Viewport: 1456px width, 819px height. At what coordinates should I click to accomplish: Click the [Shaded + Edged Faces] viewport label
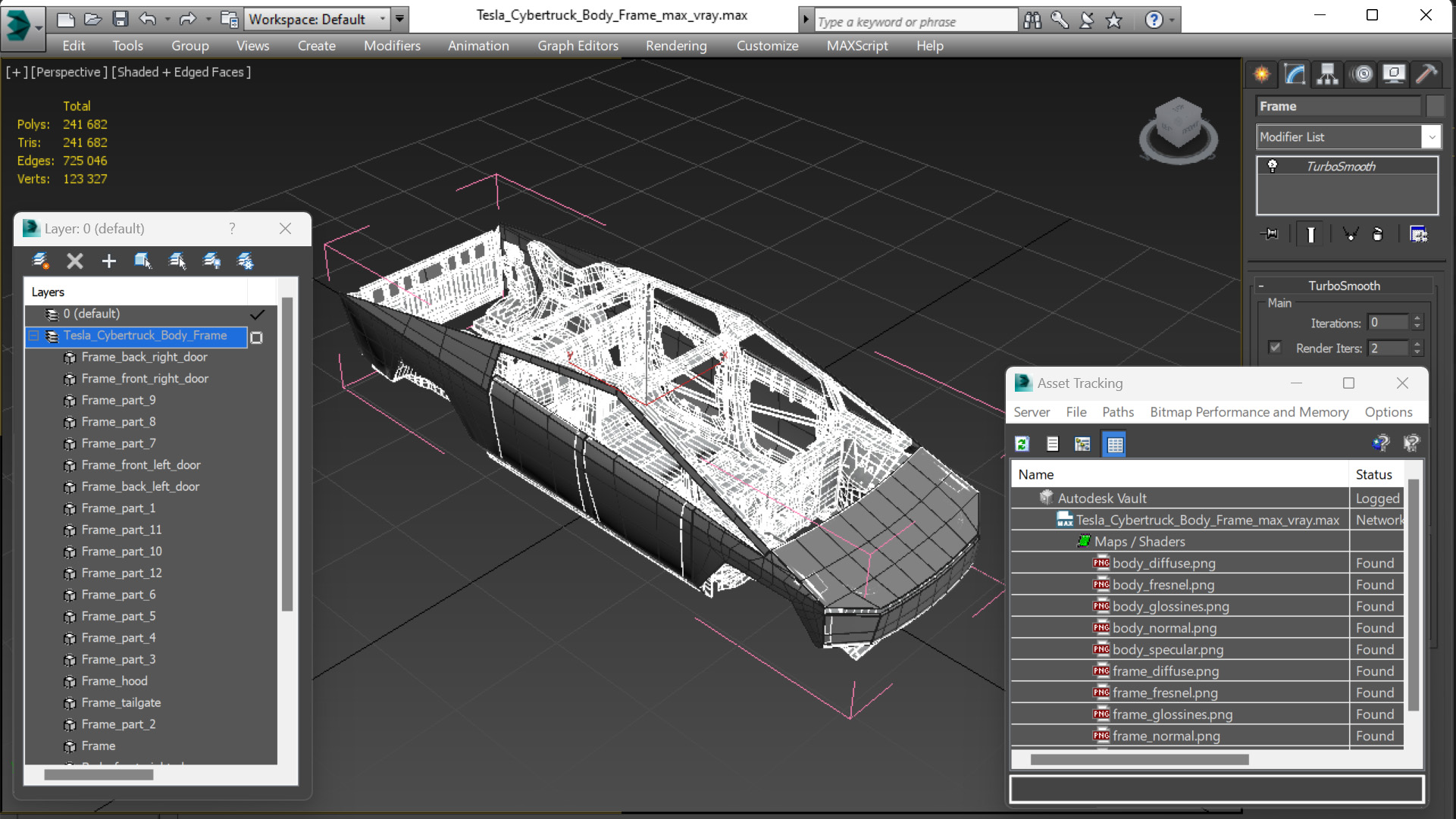coord(181,72)
